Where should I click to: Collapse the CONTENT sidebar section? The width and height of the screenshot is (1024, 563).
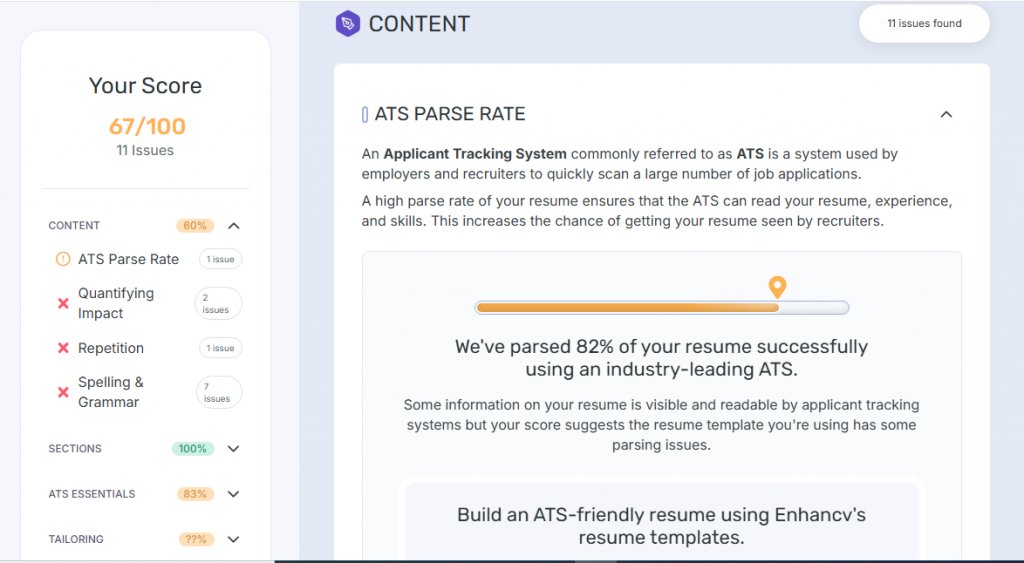[234, 226]
